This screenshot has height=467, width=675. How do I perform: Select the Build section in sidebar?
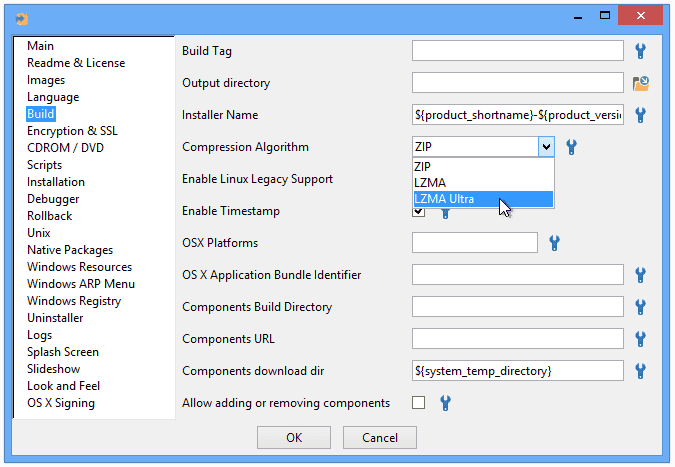point(40,114)
